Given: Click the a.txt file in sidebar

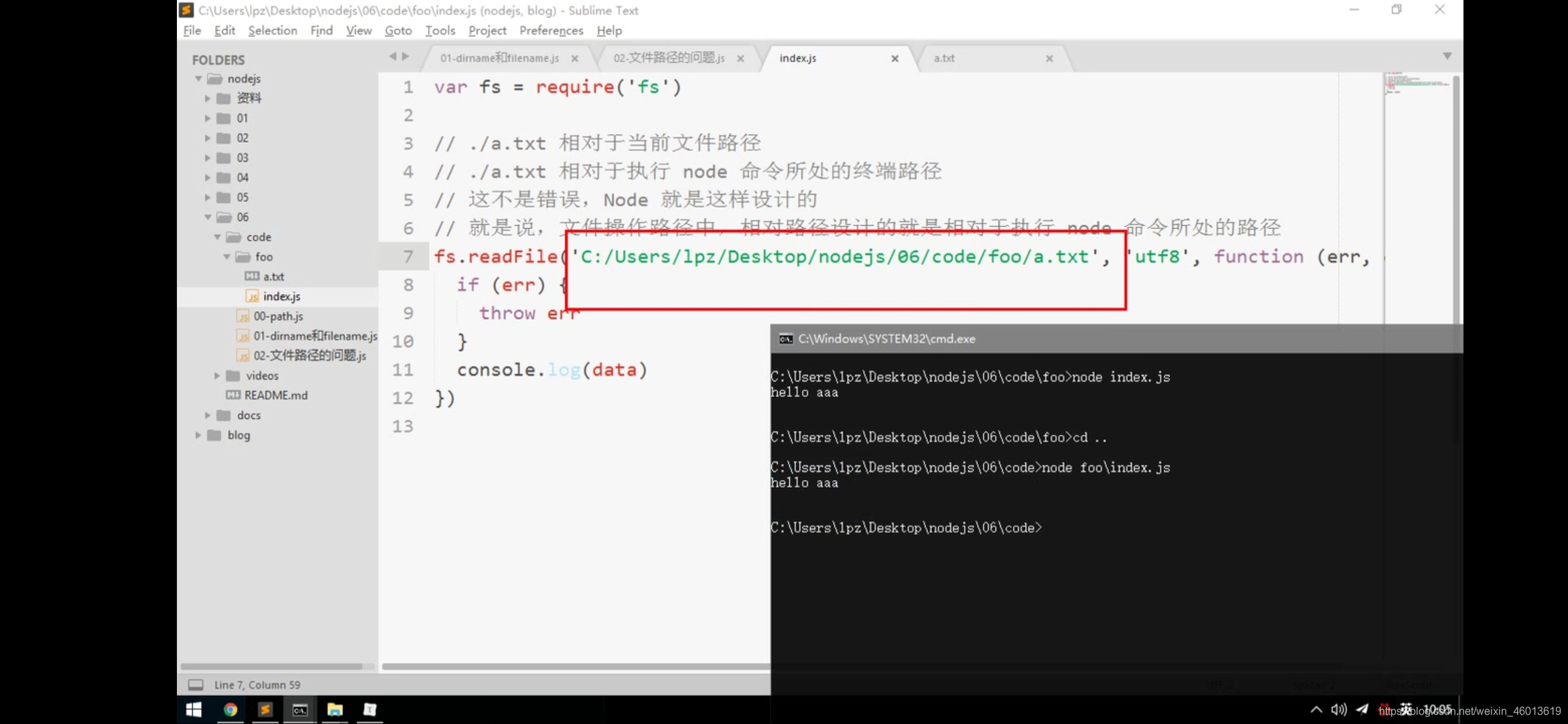Looking at the screenshot, I should click(x=276, y=275).
